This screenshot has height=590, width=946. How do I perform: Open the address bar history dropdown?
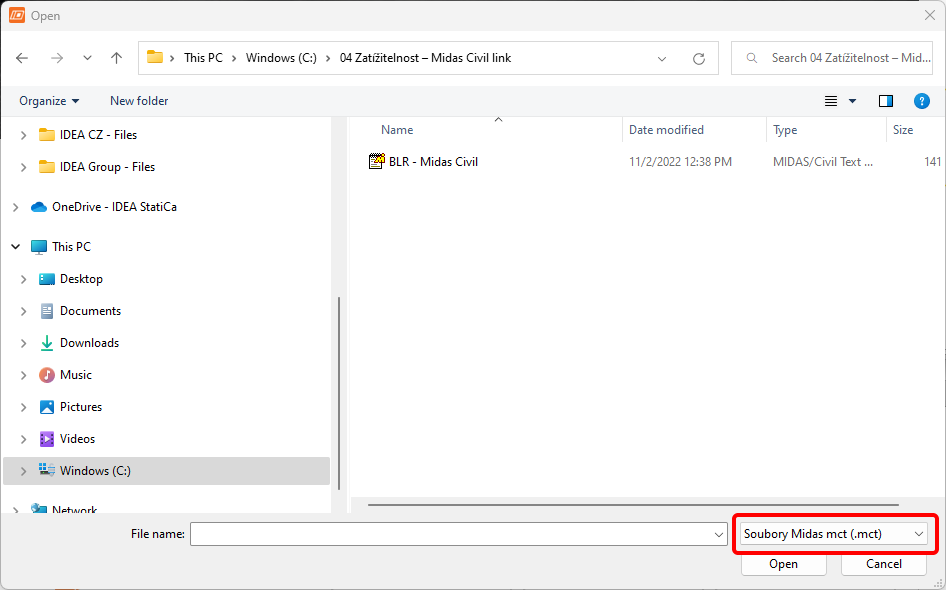tap(662, 59)
